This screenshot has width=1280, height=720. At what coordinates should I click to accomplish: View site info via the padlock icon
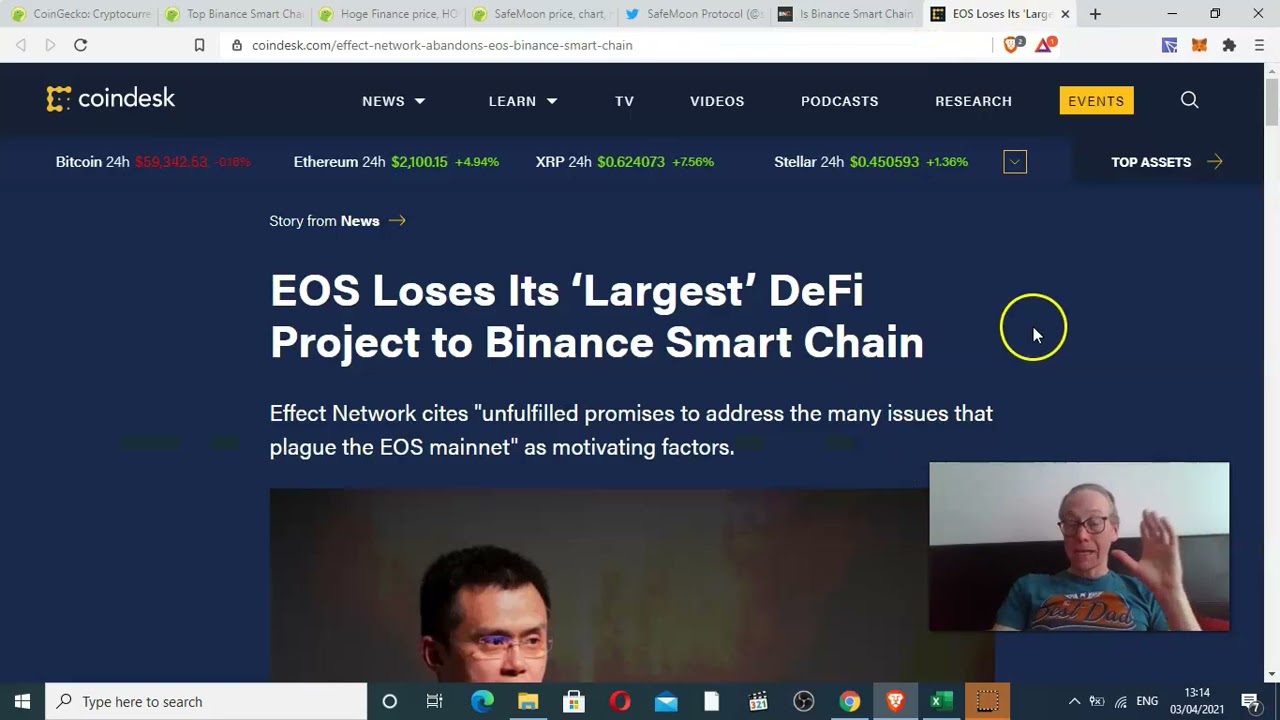click(236, 45)
